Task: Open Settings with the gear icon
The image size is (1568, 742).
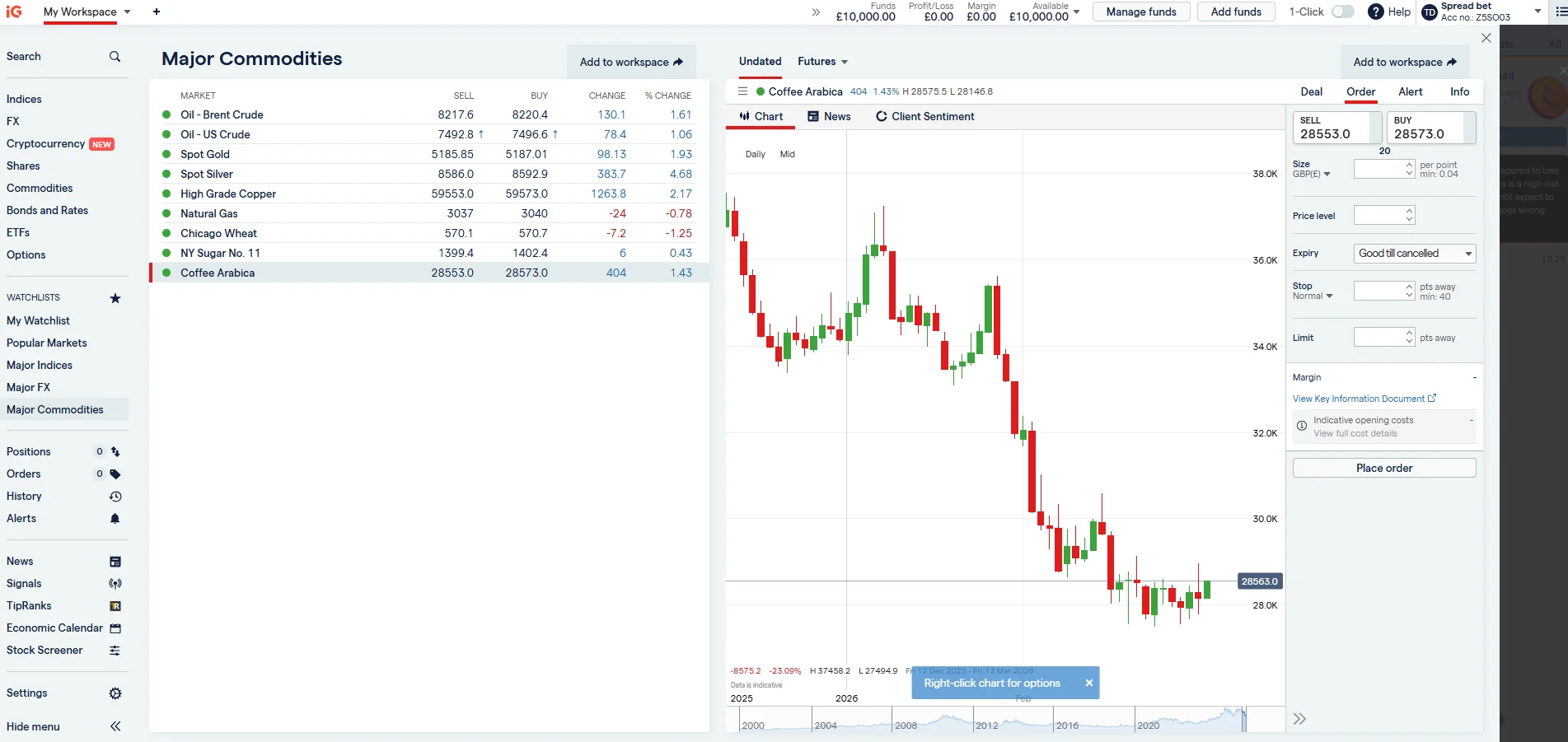Action: (115, 693)
